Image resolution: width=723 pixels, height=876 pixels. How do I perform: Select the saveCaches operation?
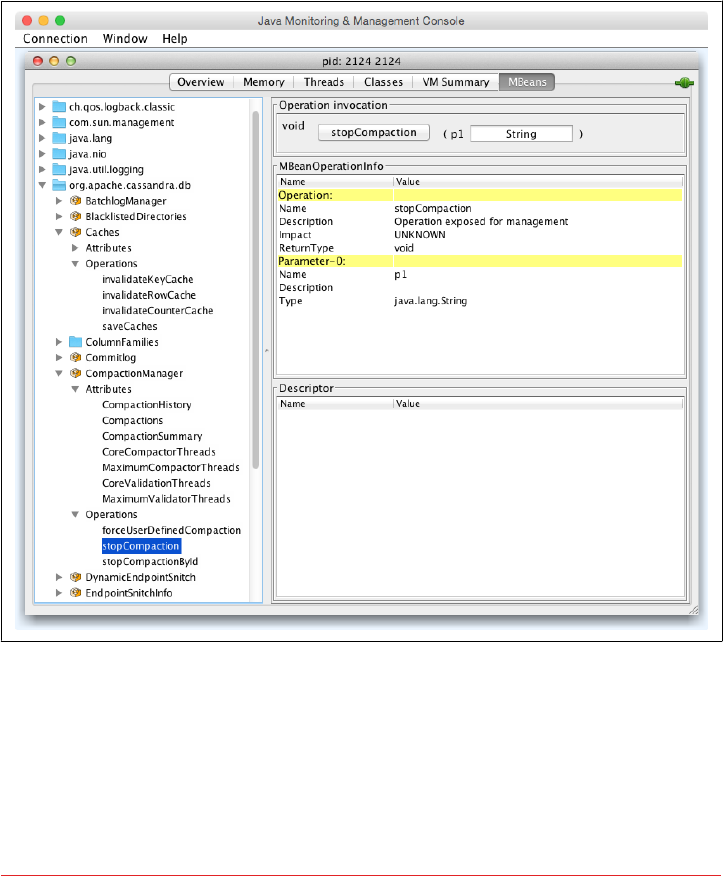coord(130,326)
